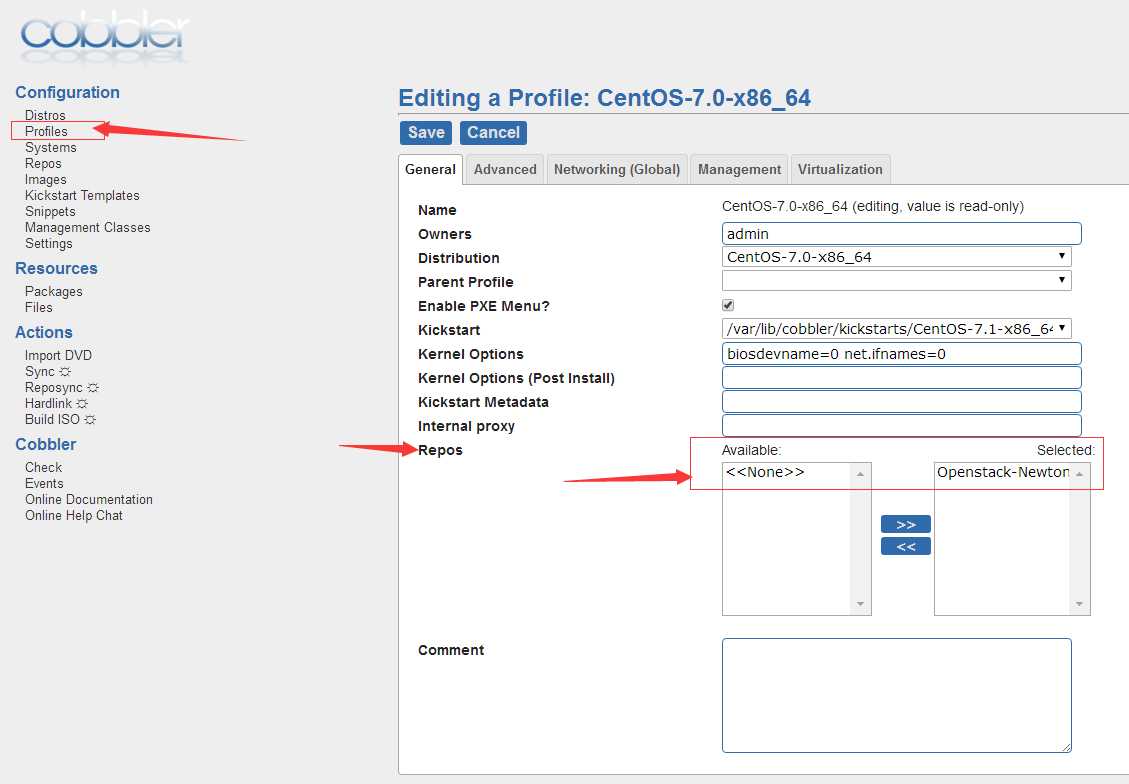Click up arrow of Selected list scrollbar

(1079, 474)
